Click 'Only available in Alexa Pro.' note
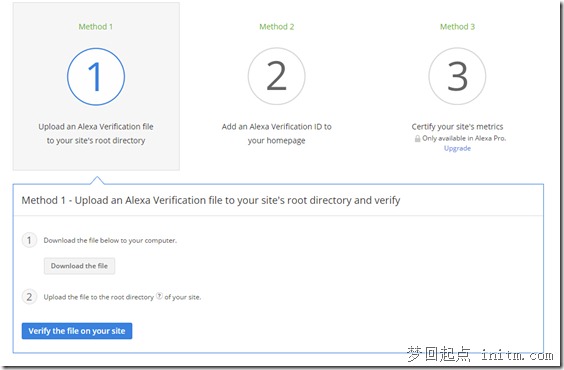The height and width of the screenshot is (370, 564). point(464,138)
